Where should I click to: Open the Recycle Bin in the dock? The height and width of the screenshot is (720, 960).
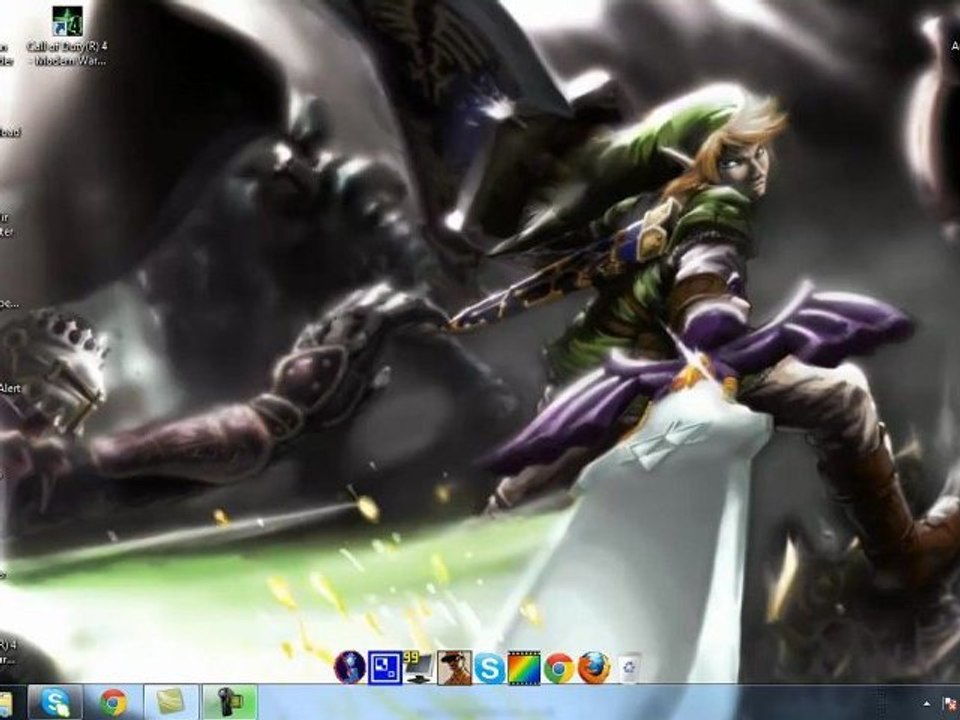click(x=629, y=668)
